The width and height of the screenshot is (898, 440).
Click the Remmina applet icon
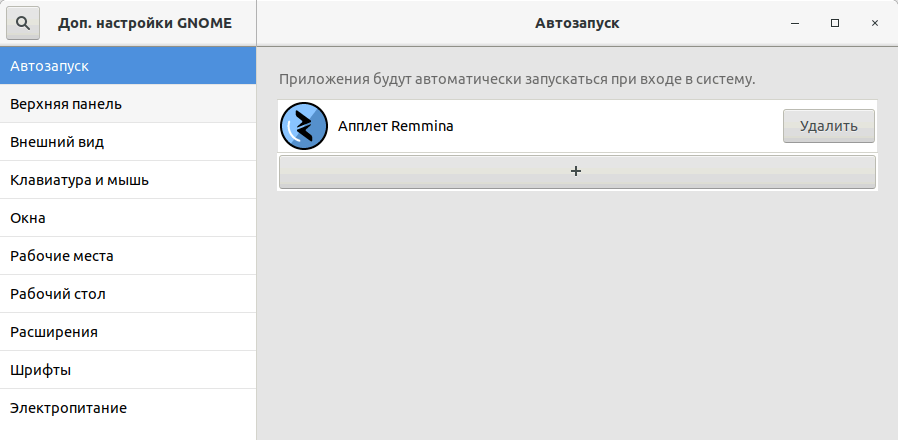click(x=304, y=126)
